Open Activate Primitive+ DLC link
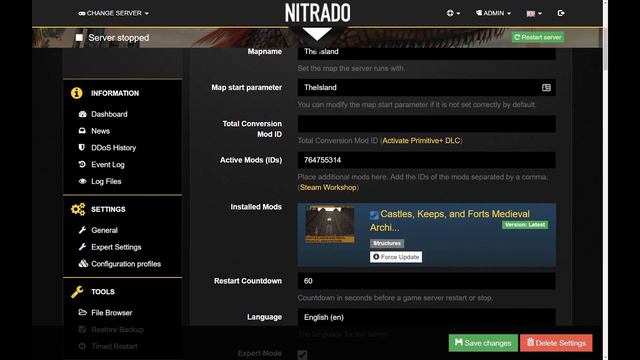This screenshot has width=640, height=360. (421, 140)
